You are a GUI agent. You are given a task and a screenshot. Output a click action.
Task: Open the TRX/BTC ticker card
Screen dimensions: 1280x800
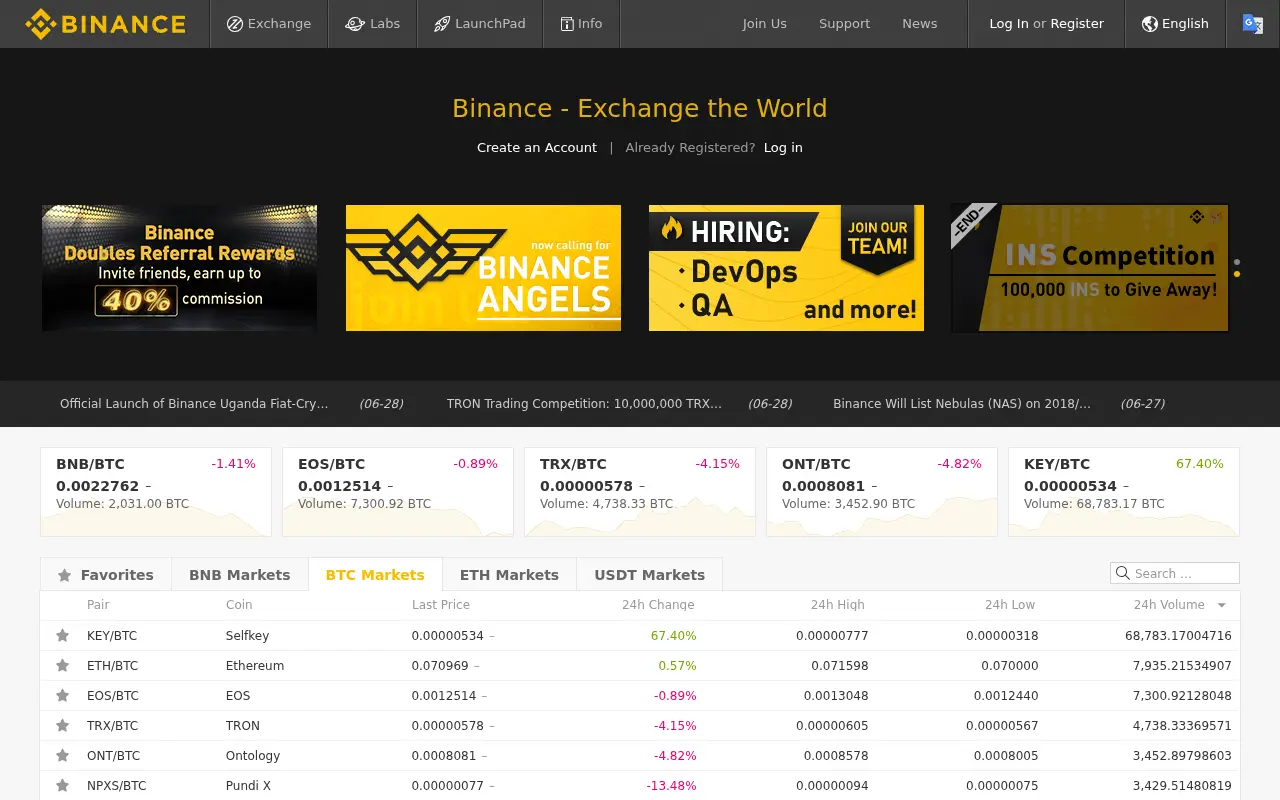(640, 492)
